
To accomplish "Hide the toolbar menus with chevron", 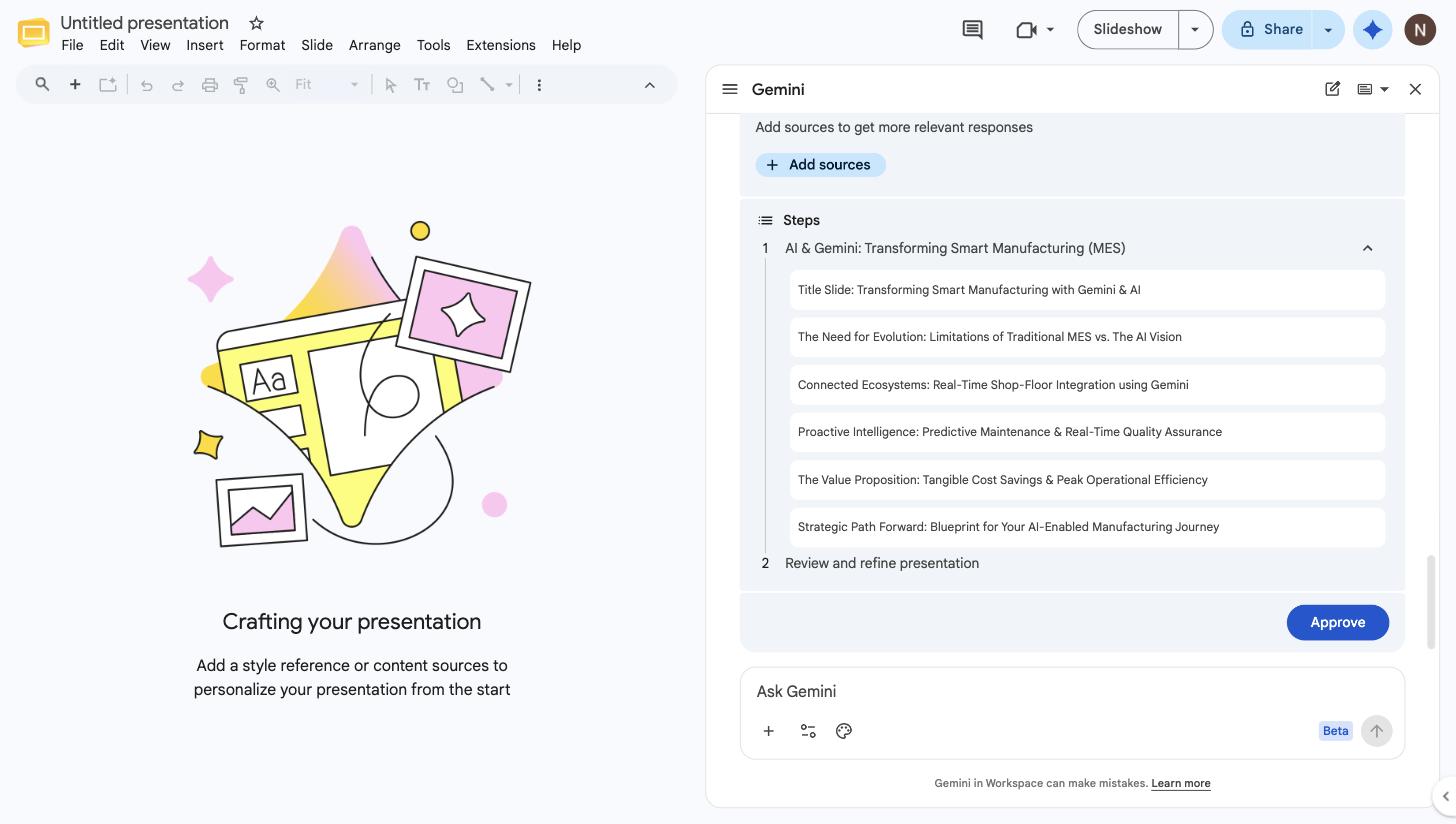I will (x=650, y=85).
